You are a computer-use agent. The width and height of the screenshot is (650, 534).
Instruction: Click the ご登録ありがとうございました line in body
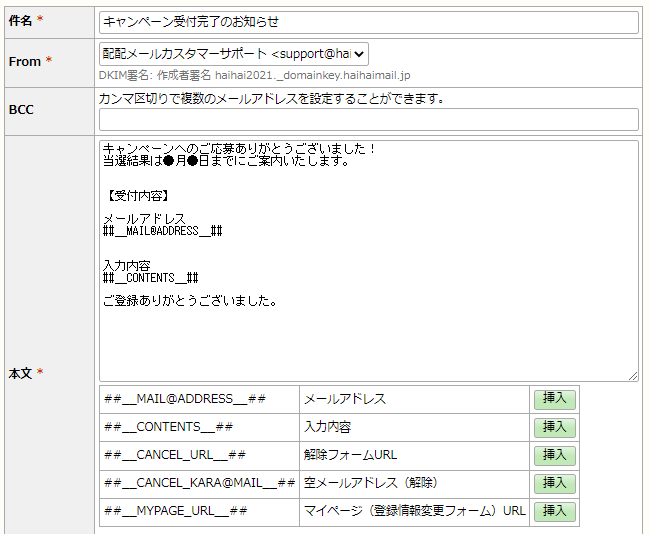click(x=190, y=301)
